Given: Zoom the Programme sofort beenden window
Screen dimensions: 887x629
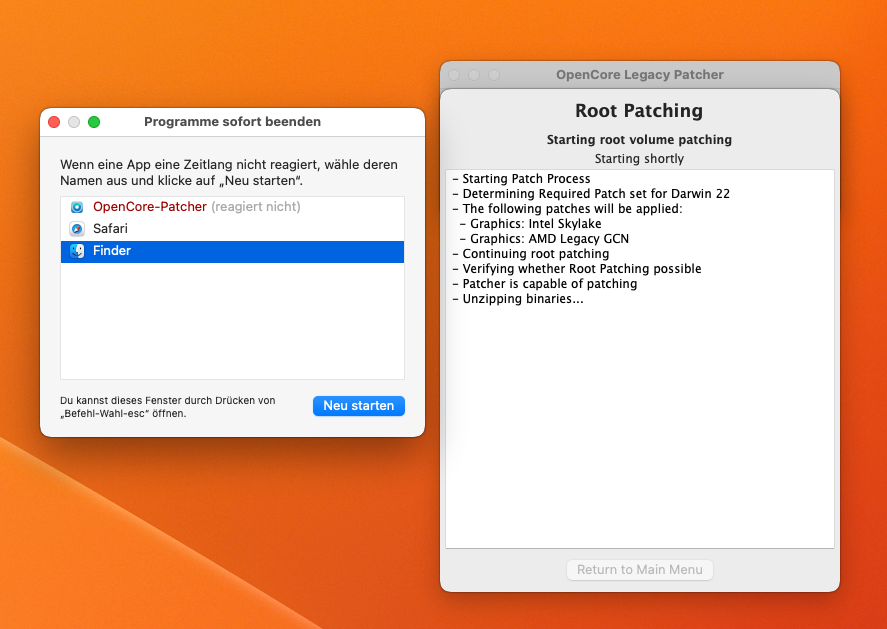Looking at the screenshot, I should [94, 122].
